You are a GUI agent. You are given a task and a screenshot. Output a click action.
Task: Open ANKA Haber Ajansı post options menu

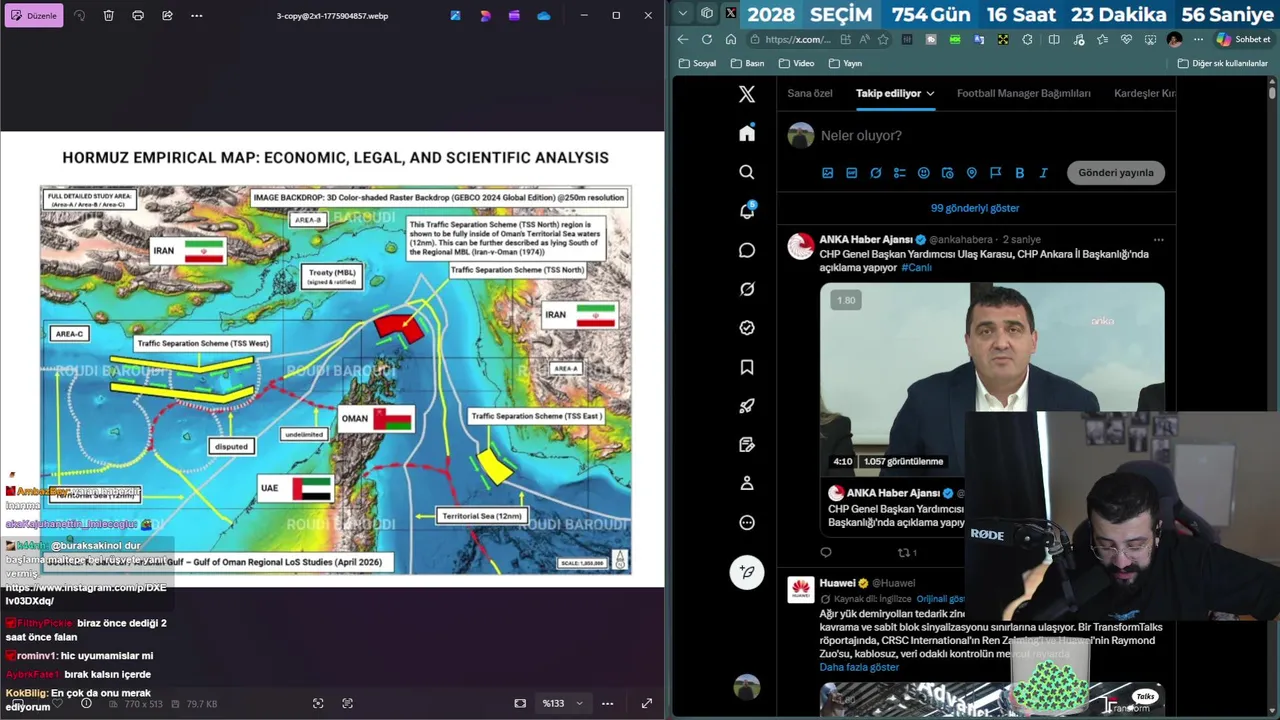click(x=1158, y=240)
